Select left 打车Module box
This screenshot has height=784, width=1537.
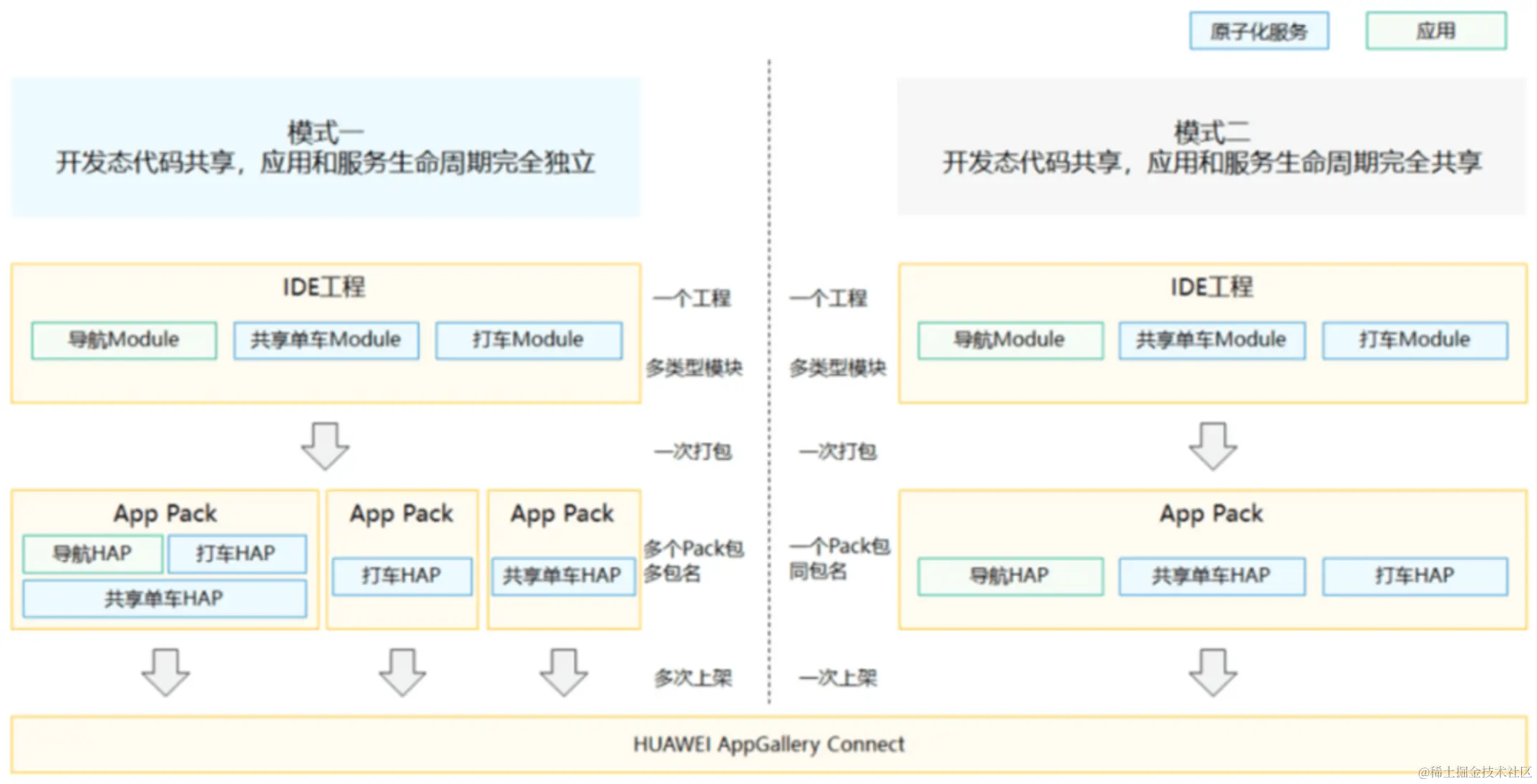pyautogui.click(x=529, y=340)
